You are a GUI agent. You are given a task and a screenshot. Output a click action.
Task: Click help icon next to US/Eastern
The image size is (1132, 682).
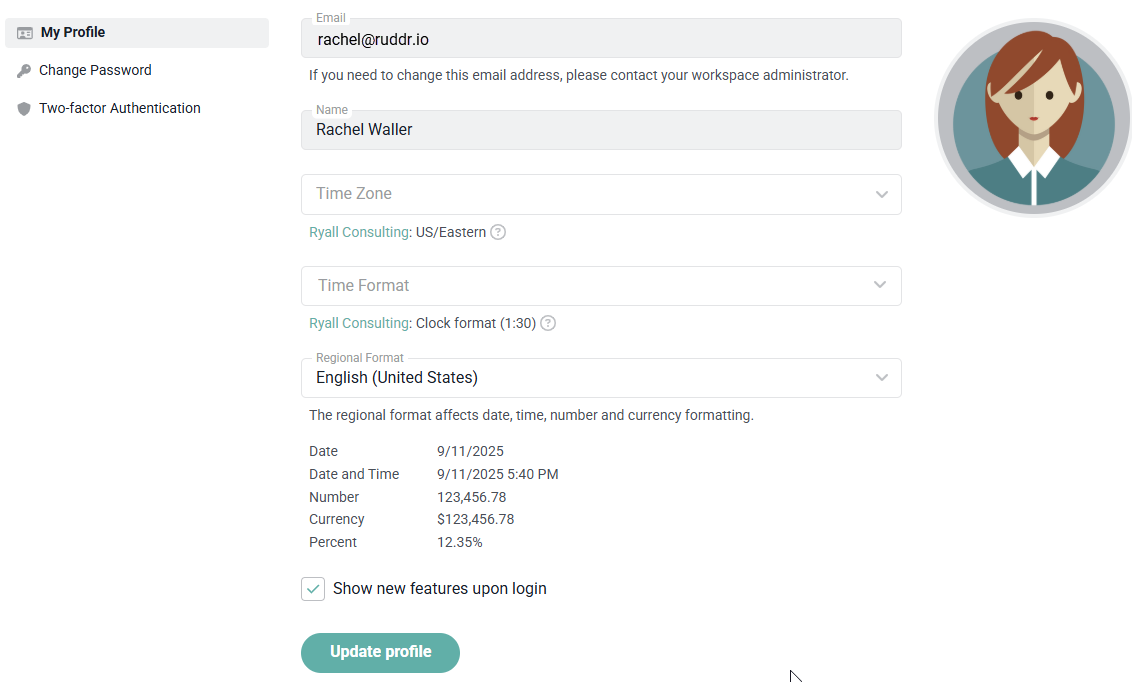(x=498, y=232)
